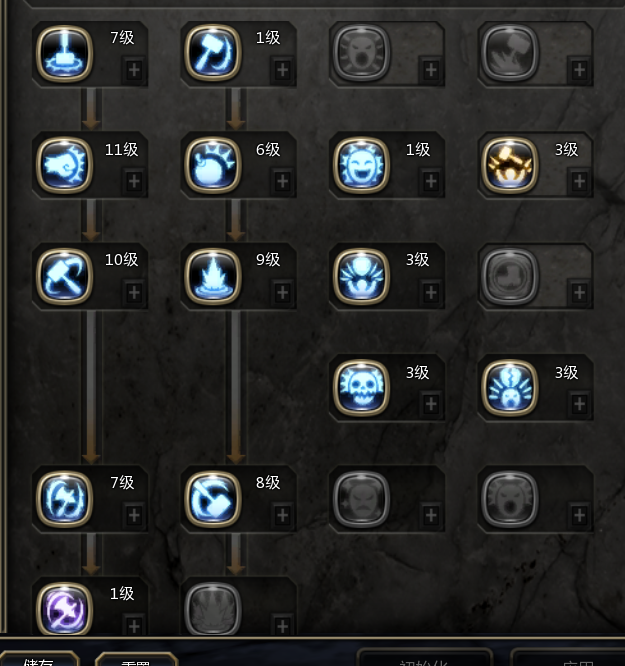
Task: Click plus on the skull skill
Action: click(x=431, y=404)
